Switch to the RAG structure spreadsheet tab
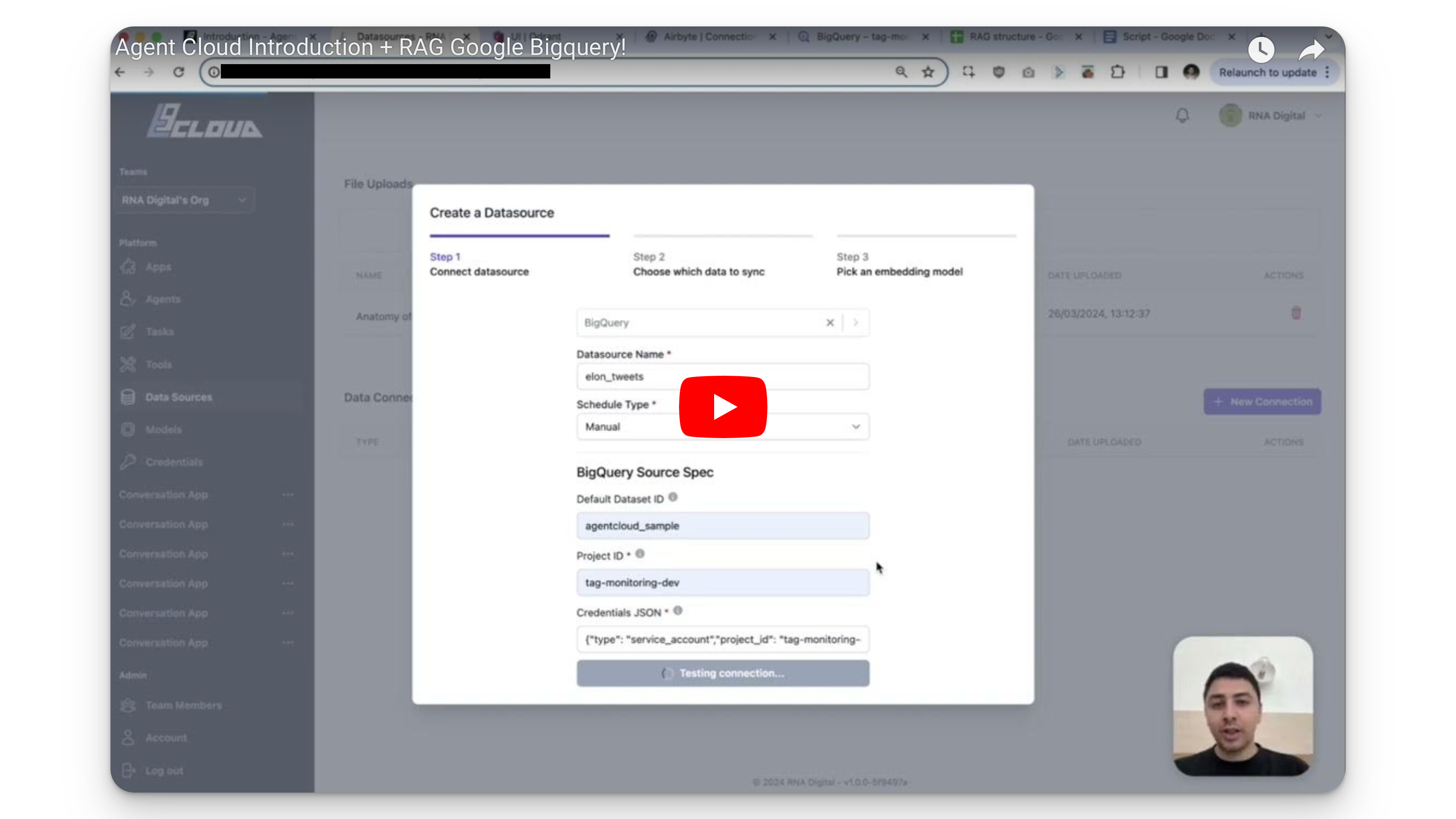 point(1015,37)
